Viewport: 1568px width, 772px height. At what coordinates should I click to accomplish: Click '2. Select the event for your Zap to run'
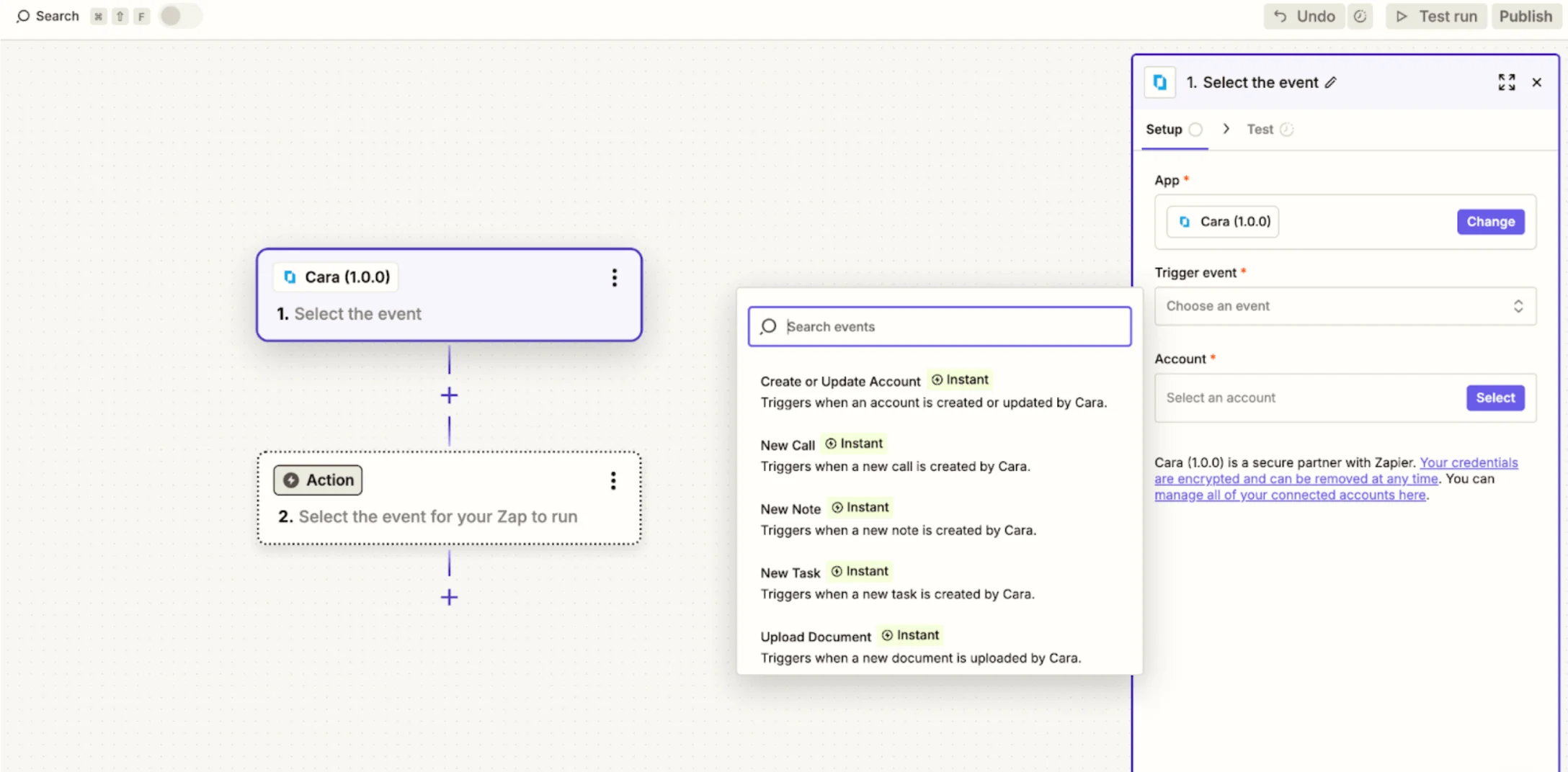coord(428,517)
